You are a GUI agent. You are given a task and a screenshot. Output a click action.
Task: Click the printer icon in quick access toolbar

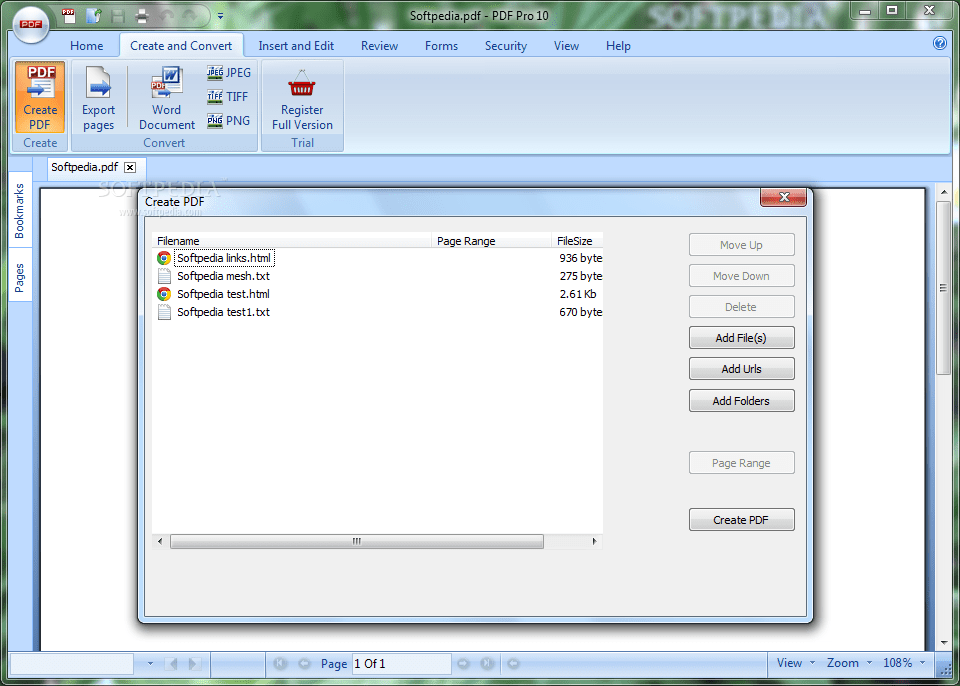[142, 16]
